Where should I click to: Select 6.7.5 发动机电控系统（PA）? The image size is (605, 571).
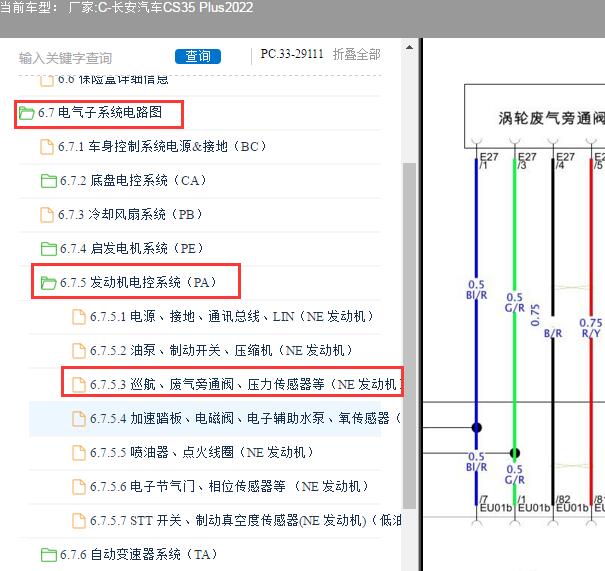138,282
